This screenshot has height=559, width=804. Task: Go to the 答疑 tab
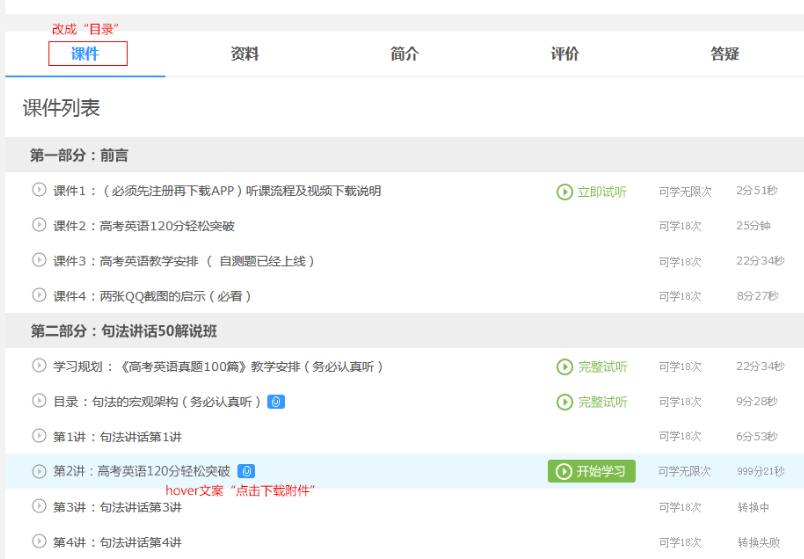tap(725, 54)
